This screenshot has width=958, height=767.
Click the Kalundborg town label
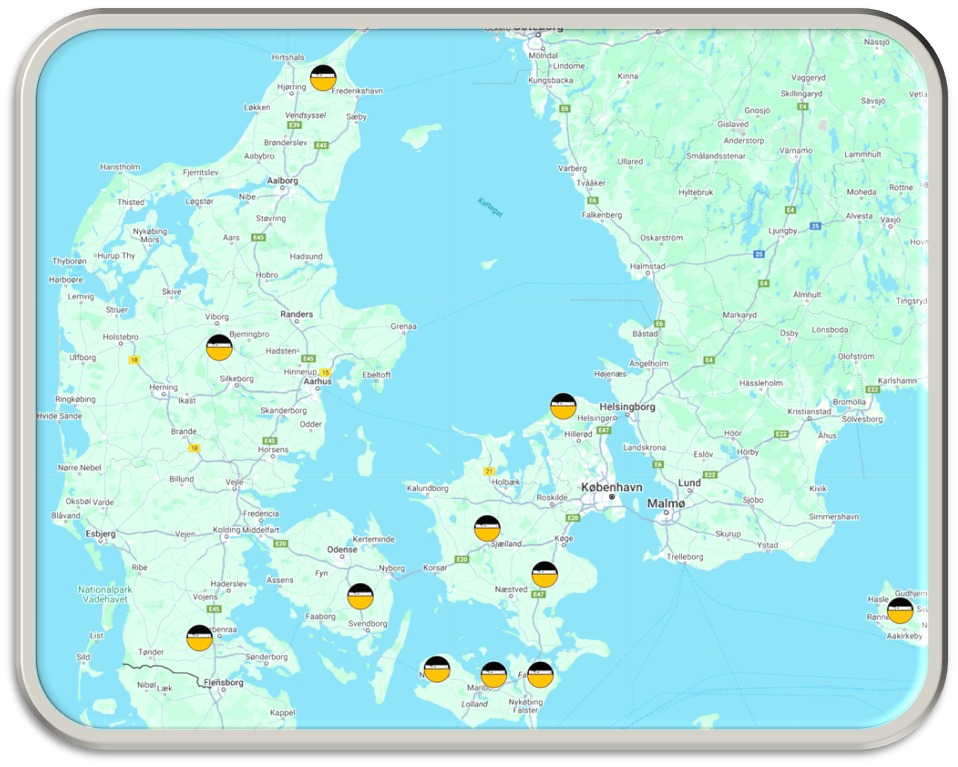pyautogui.click(x=428, y=488)
